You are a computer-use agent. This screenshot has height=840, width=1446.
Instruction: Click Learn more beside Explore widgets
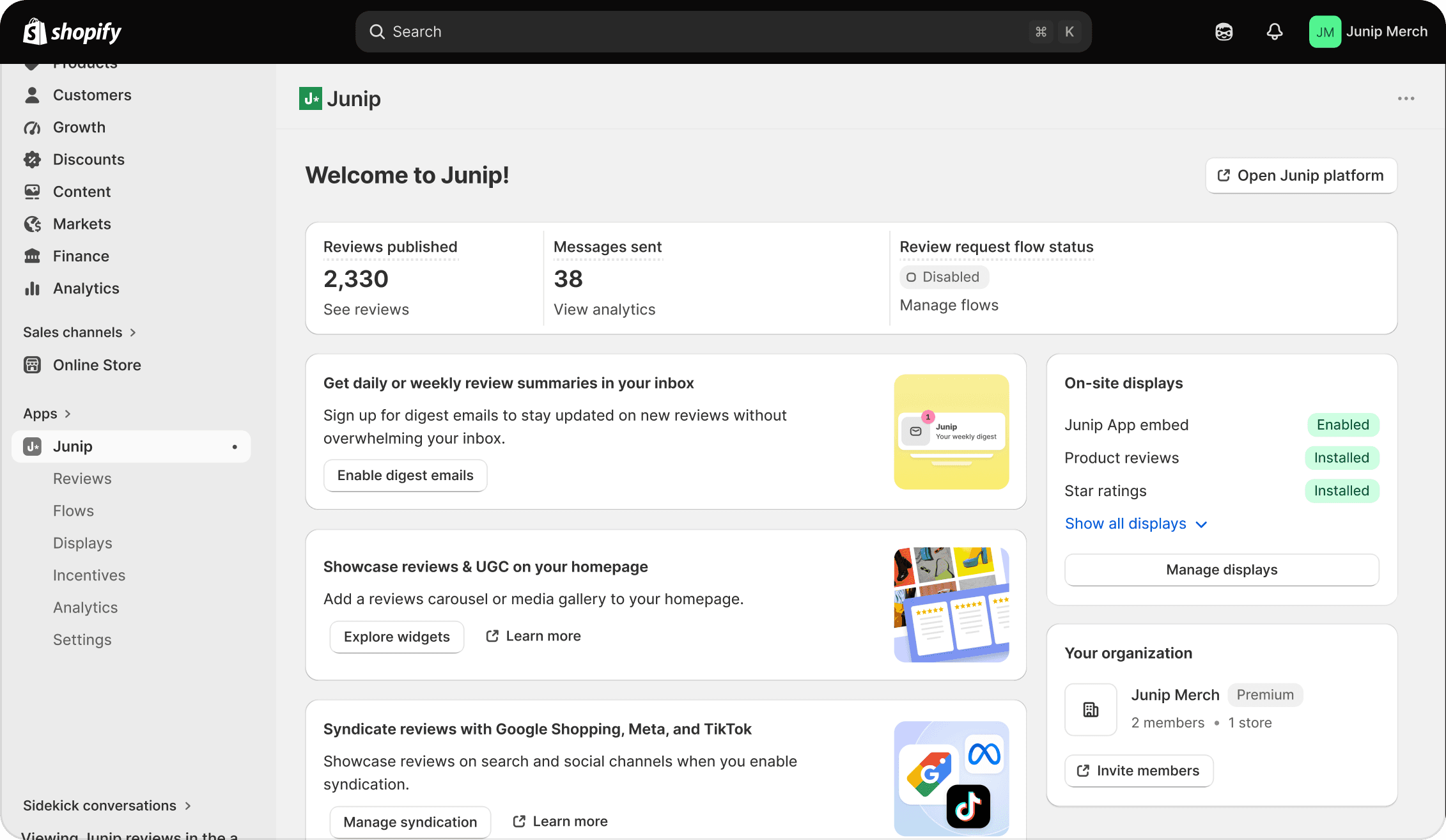coord(534,636)
